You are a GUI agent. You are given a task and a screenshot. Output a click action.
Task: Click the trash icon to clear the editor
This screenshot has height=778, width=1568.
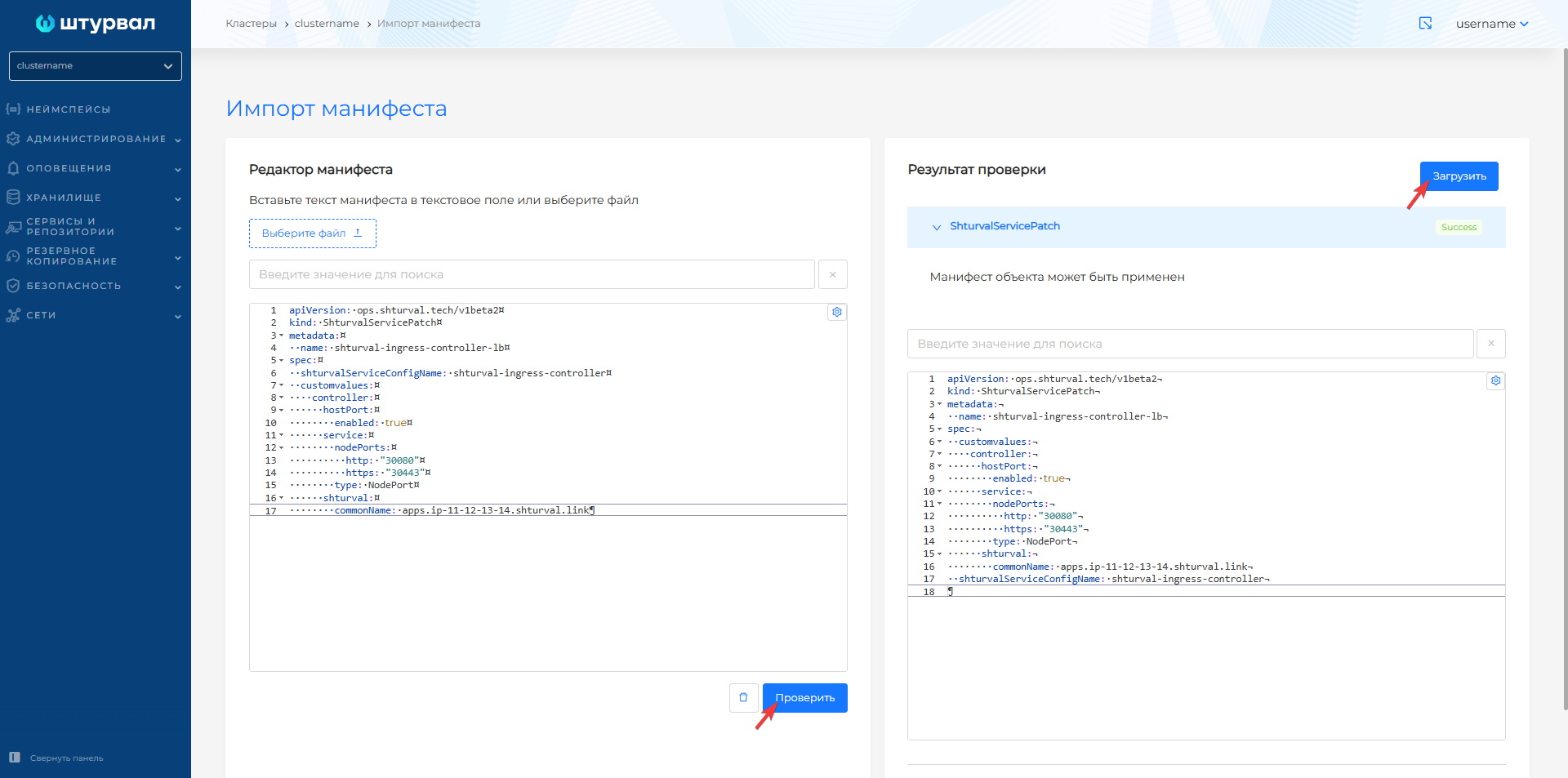pyautogui.click(x=743, y=698)
